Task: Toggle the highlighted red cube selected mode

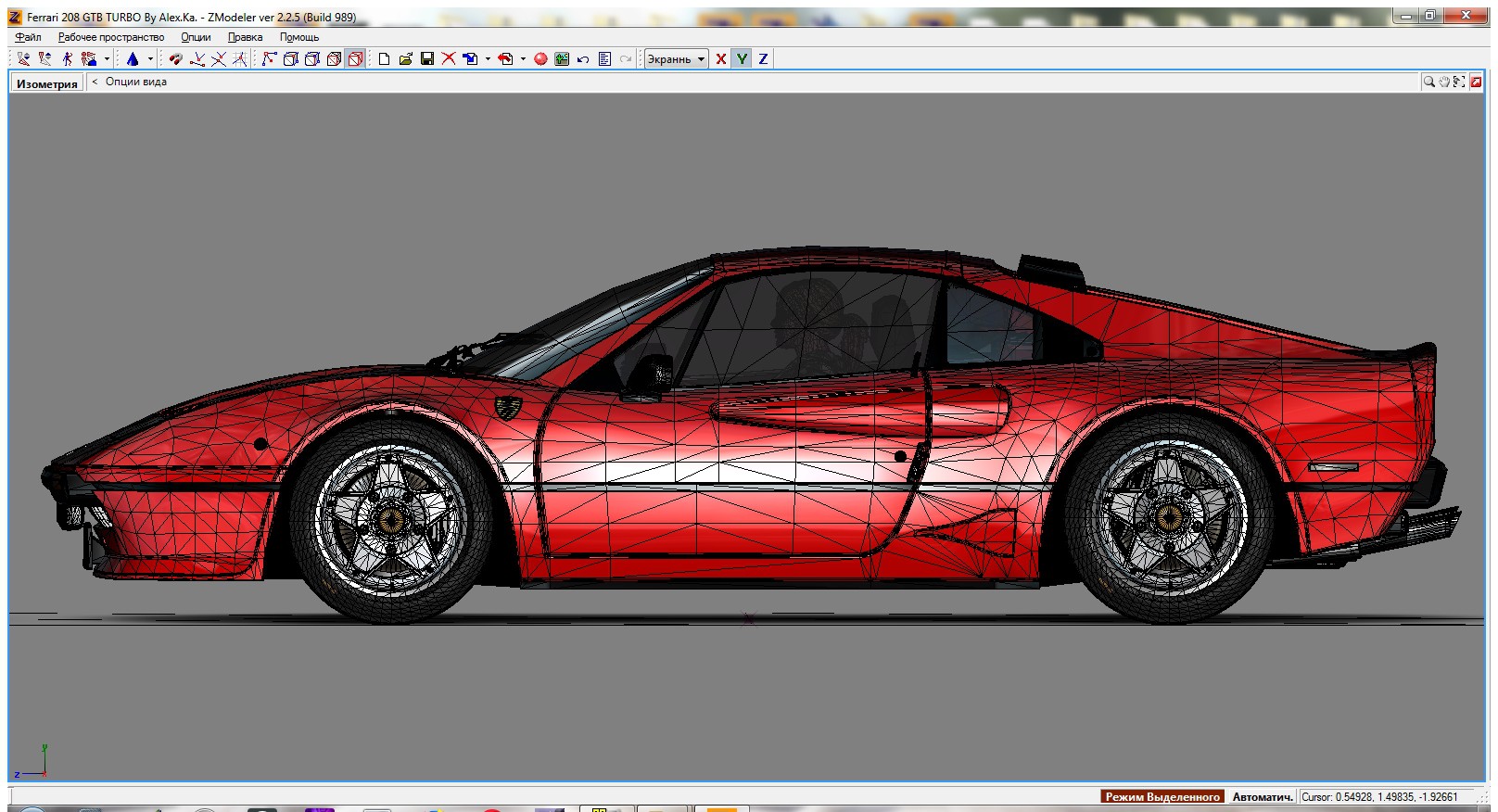Action: click(x=355, y=59)
